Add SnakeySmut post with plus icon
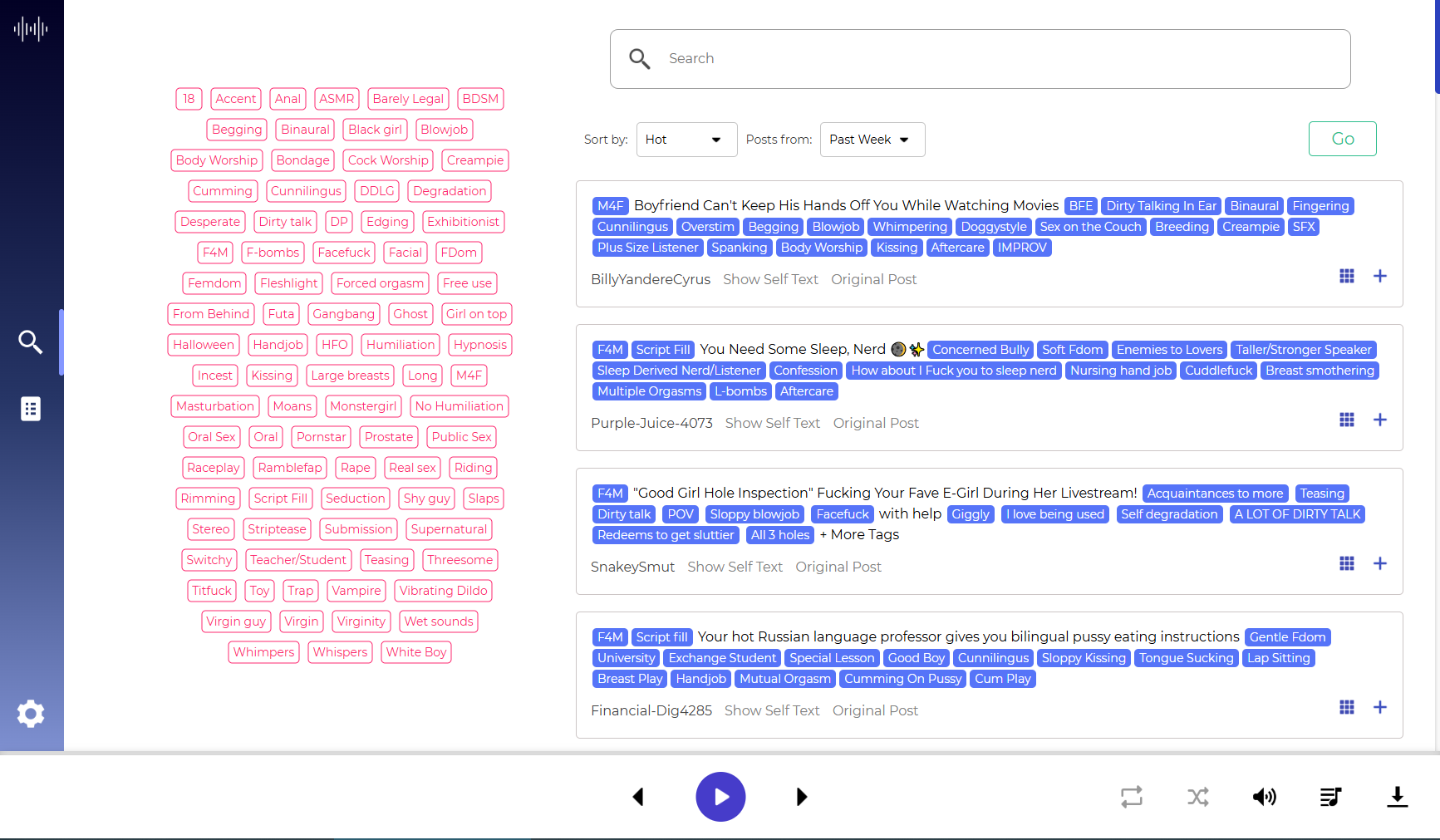This screenshot has width=1440, height=840. click(1380, 563)
